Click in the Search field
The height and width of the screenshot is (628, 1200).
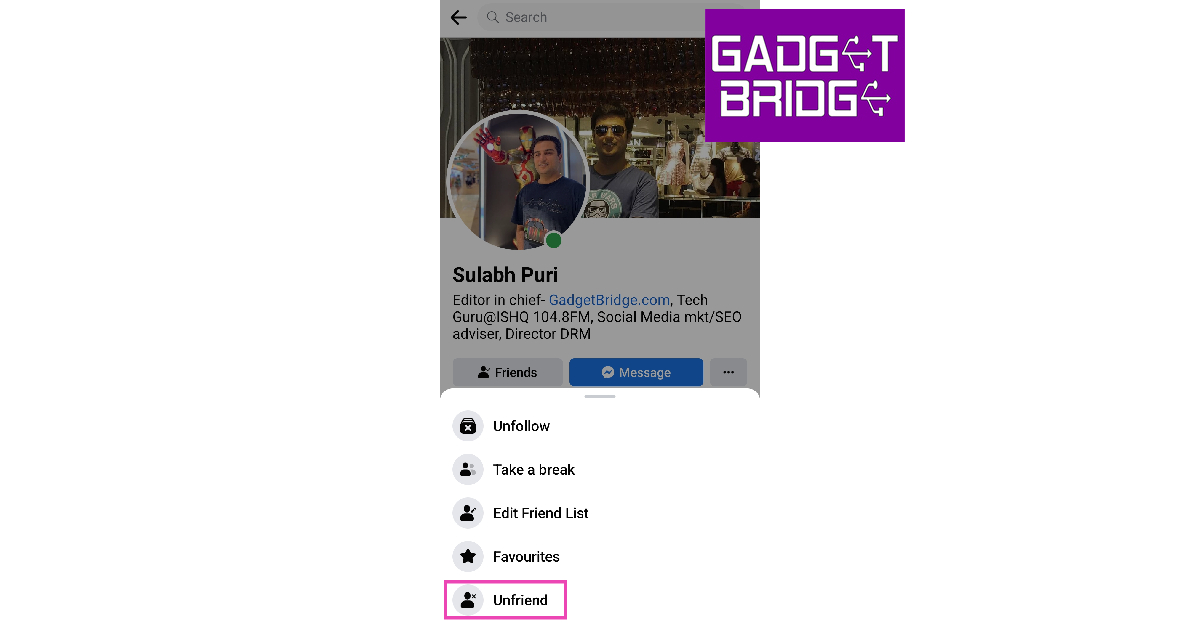590,17
